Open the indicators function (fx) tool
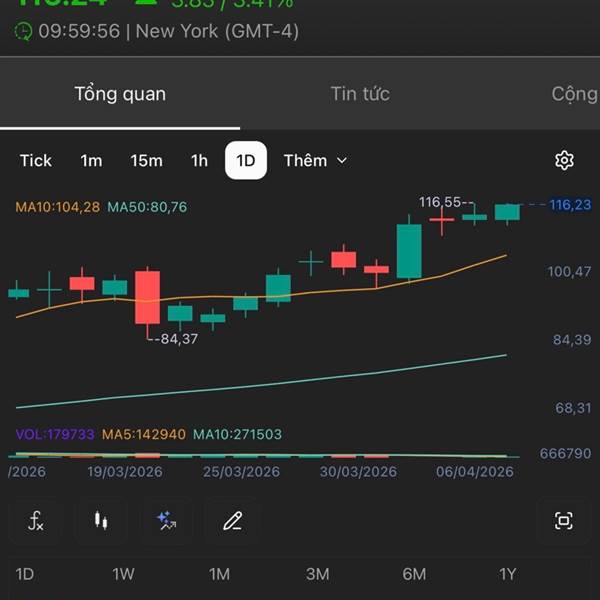600x600 pixels. [36, 520]
